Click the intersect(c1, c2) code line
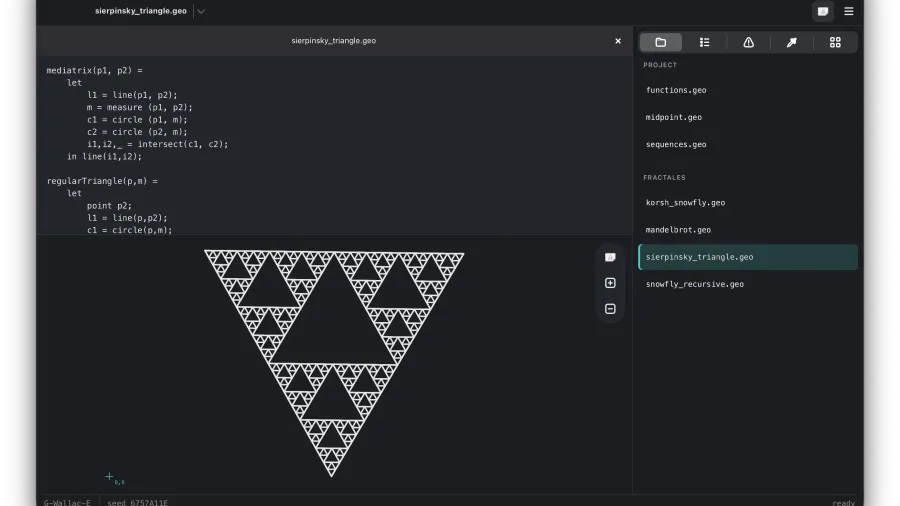This screenshot has width=900, height=506. click(x=157, y=145)
